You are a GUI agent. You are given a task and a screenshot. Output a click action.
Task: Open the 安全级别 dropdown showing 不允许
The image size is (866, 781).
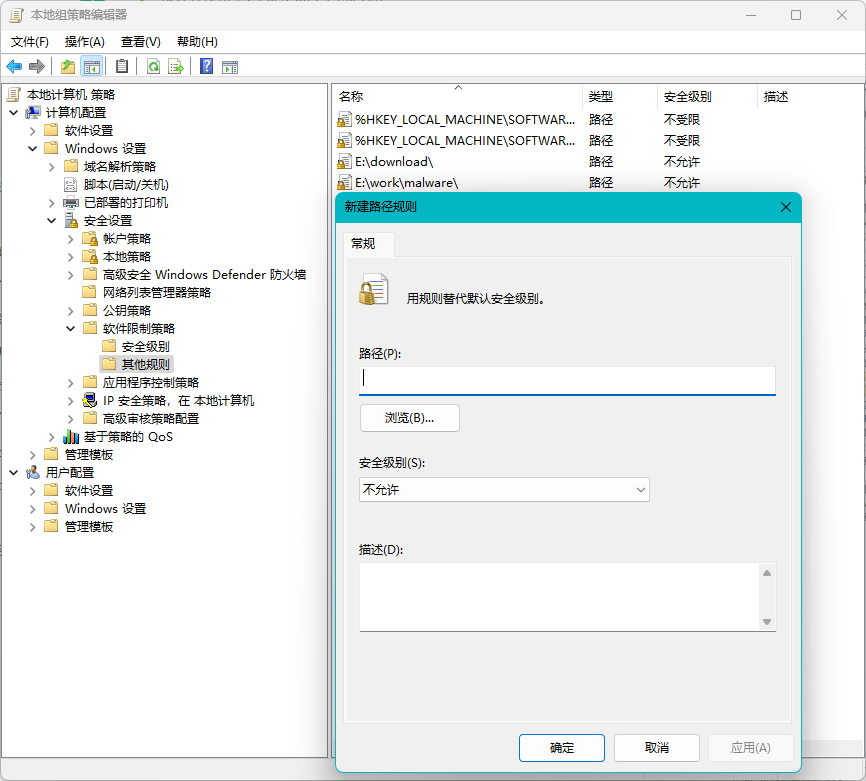tap(504, 490)
